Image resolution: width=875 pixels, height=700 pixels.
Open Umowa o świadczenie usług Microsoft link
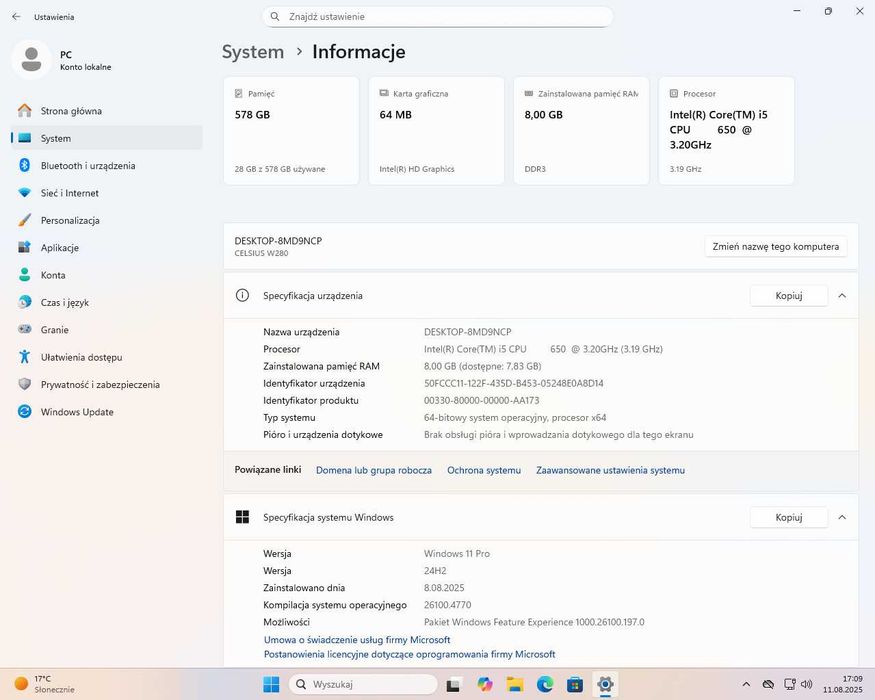tap(357, 640)
